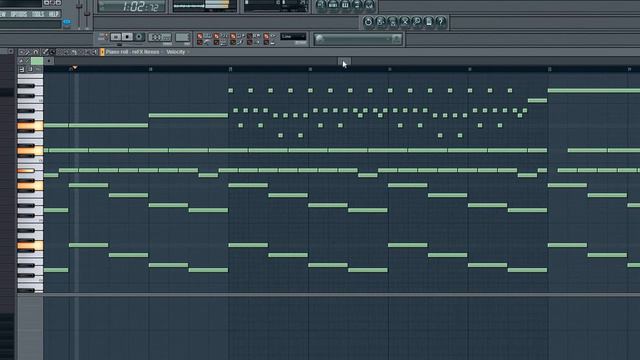Click the topmost highlighted orange piano key

coord(30,126)
